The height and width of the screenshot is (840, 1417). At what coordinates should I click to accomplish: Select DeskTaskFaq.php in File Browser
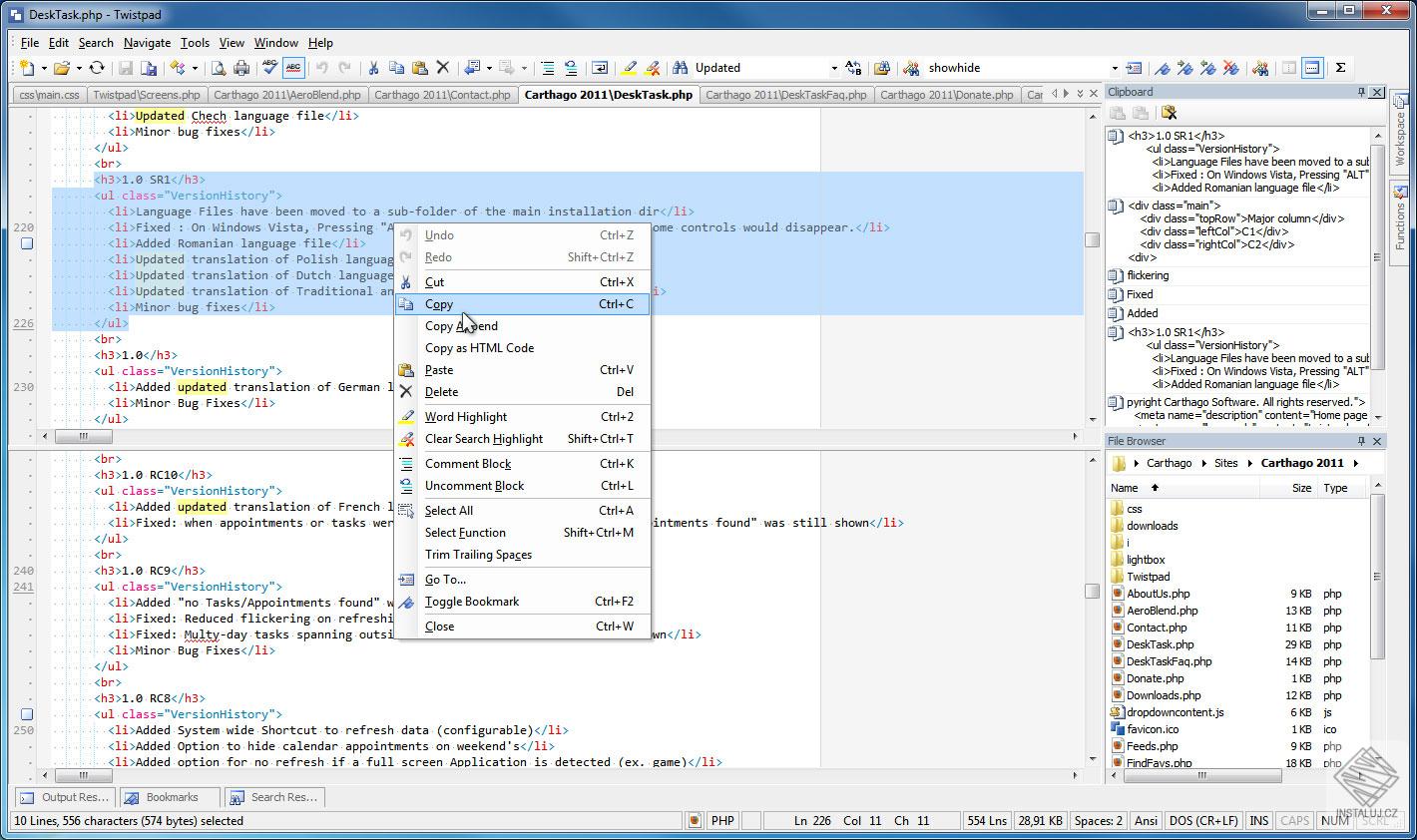[x=1169, y=661]
